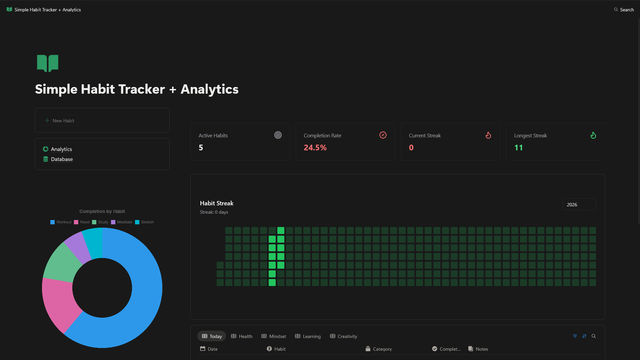Click the Current Streak flame icon
This screenshot has width=640, height=360.
488,135
